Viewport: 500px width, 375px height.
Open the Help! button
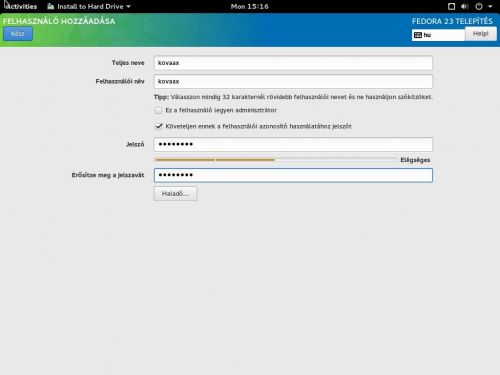pos(480,34)
